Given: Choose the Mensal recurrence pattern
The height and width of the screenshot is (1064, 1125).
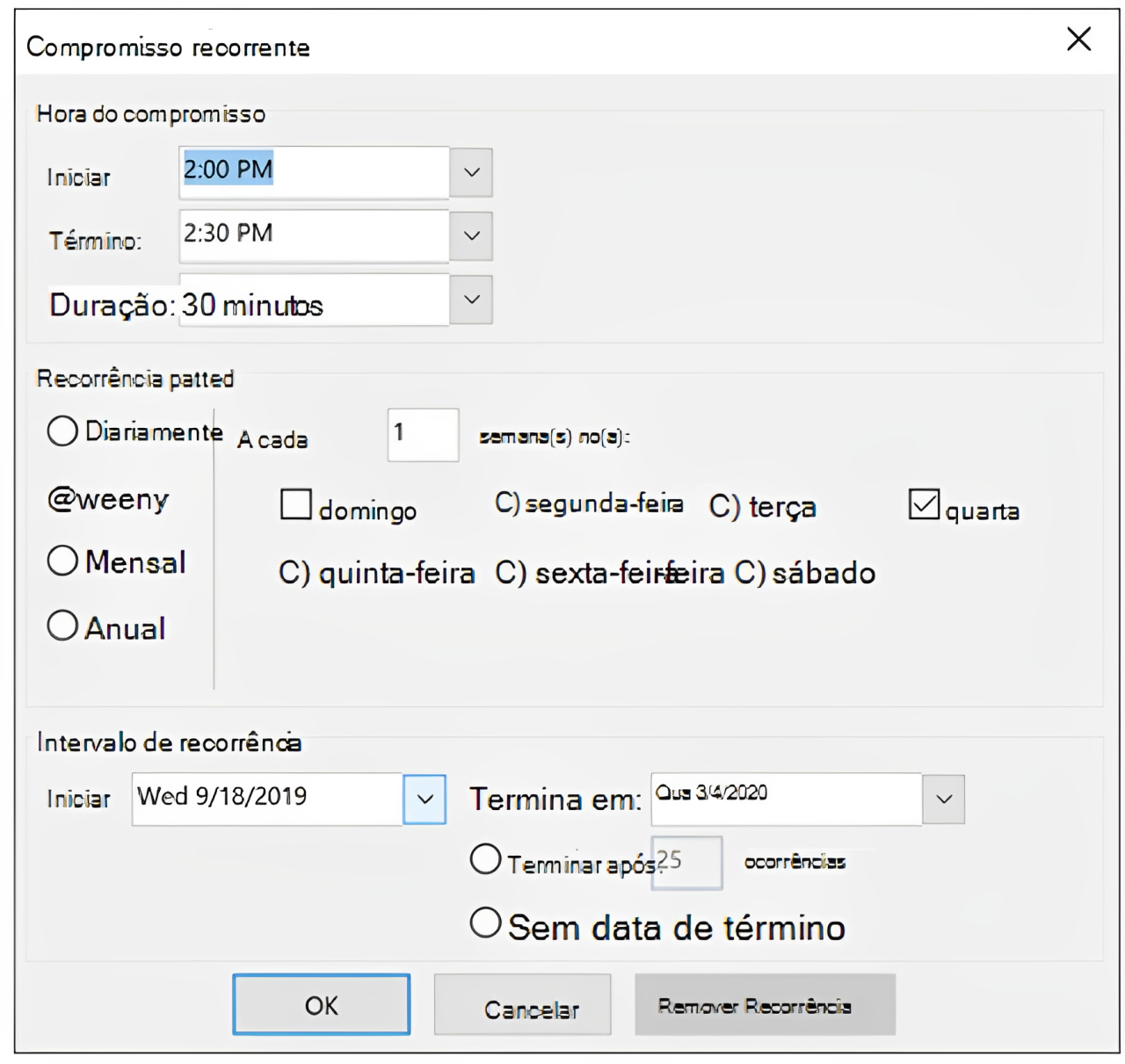Looking at the screenshot, I should [x=62, y=561].
